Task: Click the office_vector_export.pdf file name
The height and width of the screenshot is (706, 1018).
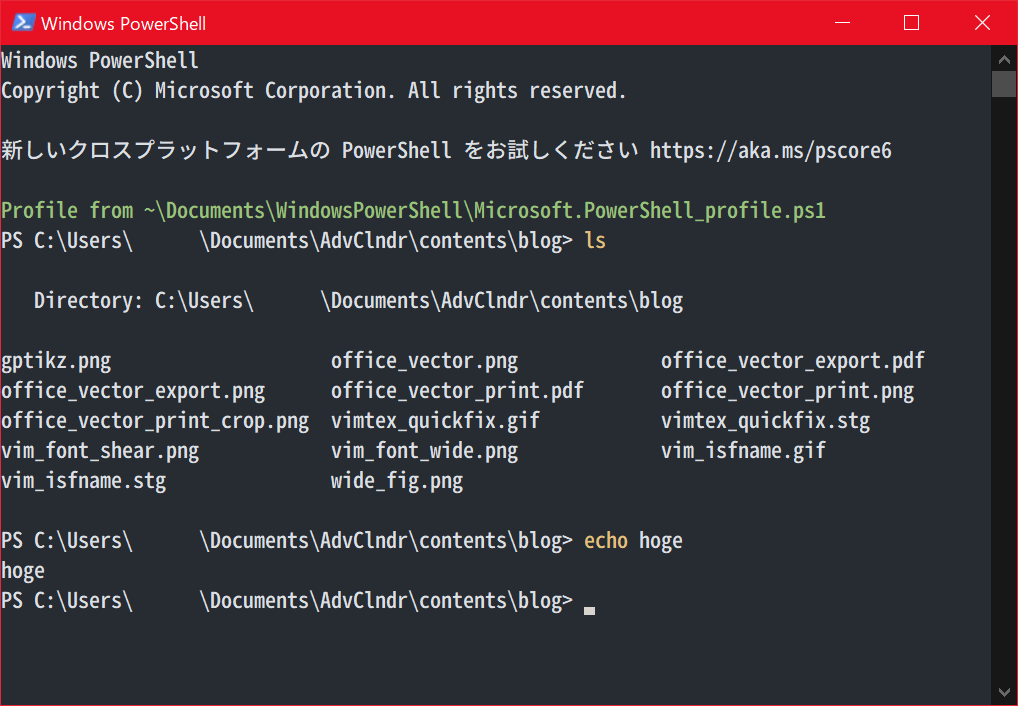Action: [x=793, y=361]
